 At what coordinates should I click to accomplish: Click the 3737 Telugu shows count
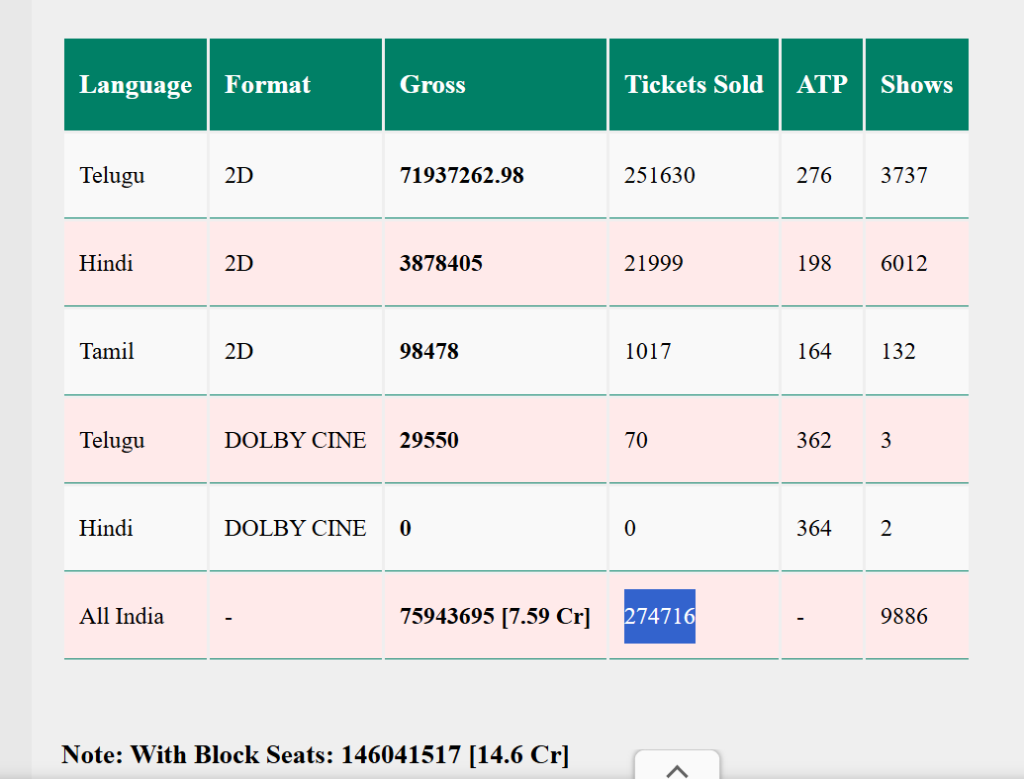pyautogui.click(x=902, y=174)
